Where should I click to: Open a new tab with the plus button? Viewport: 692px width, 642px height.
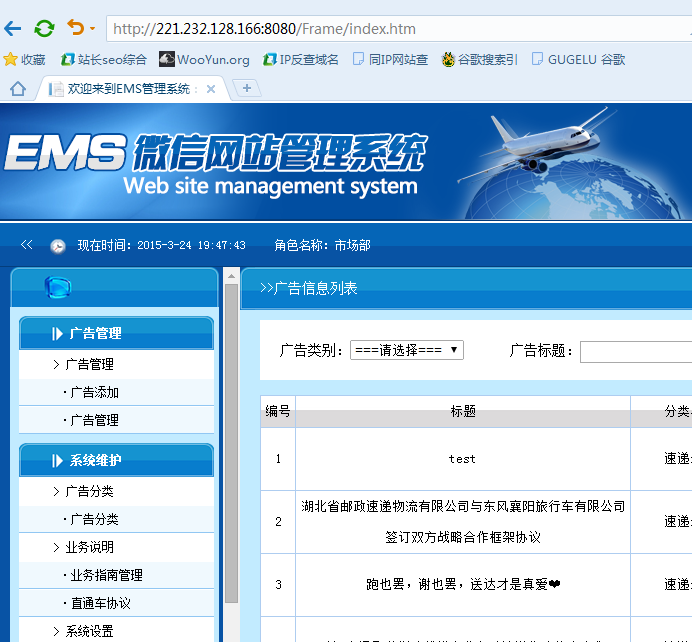[247, 88]
